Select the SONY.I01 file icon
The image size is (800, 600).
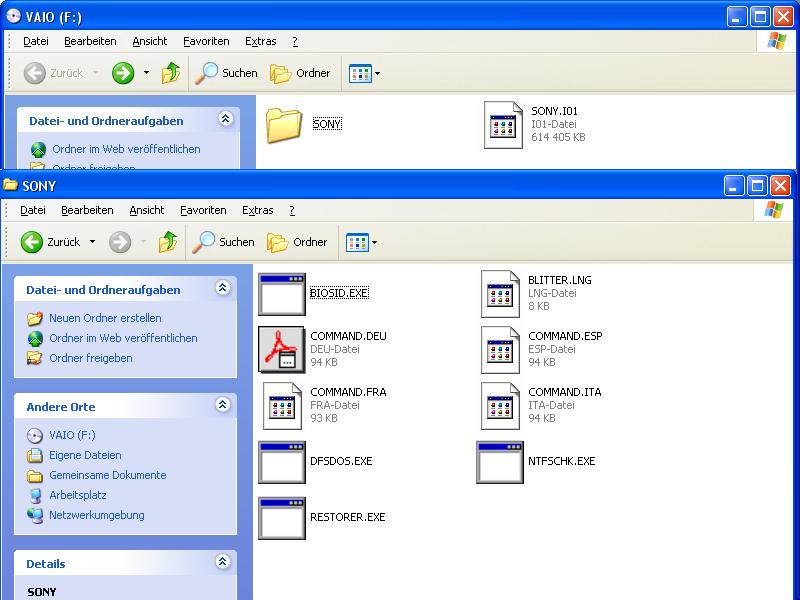503,125
